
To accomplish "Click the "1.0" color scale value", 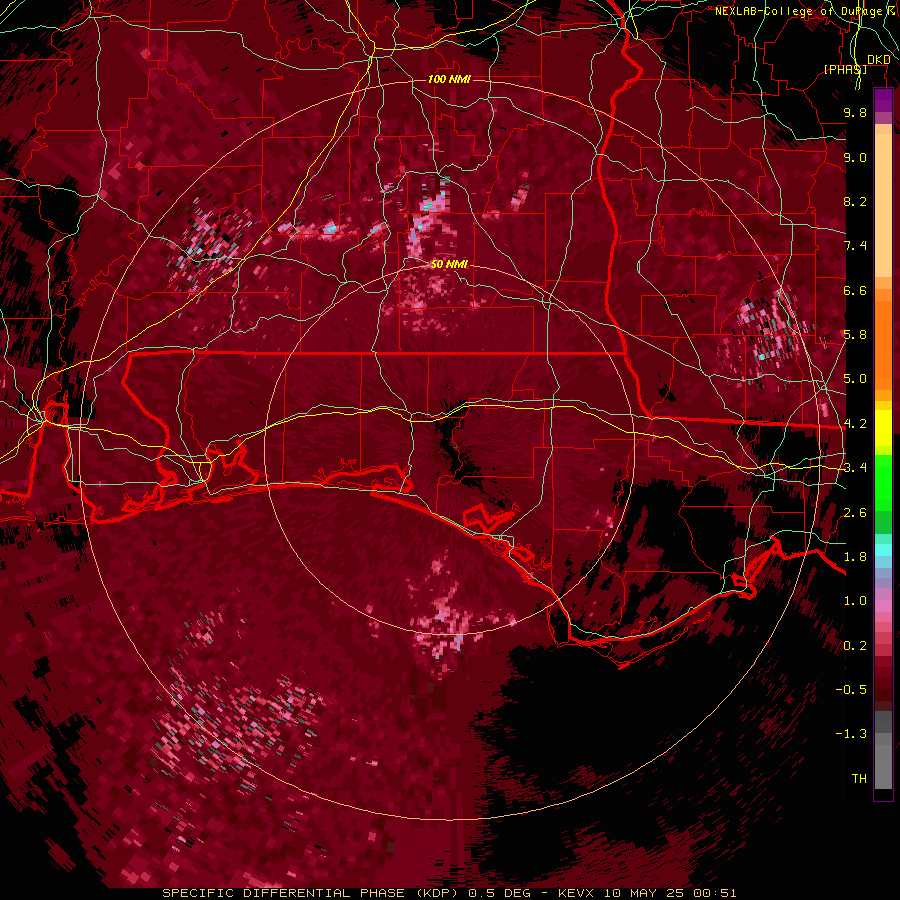I will 855,601.
